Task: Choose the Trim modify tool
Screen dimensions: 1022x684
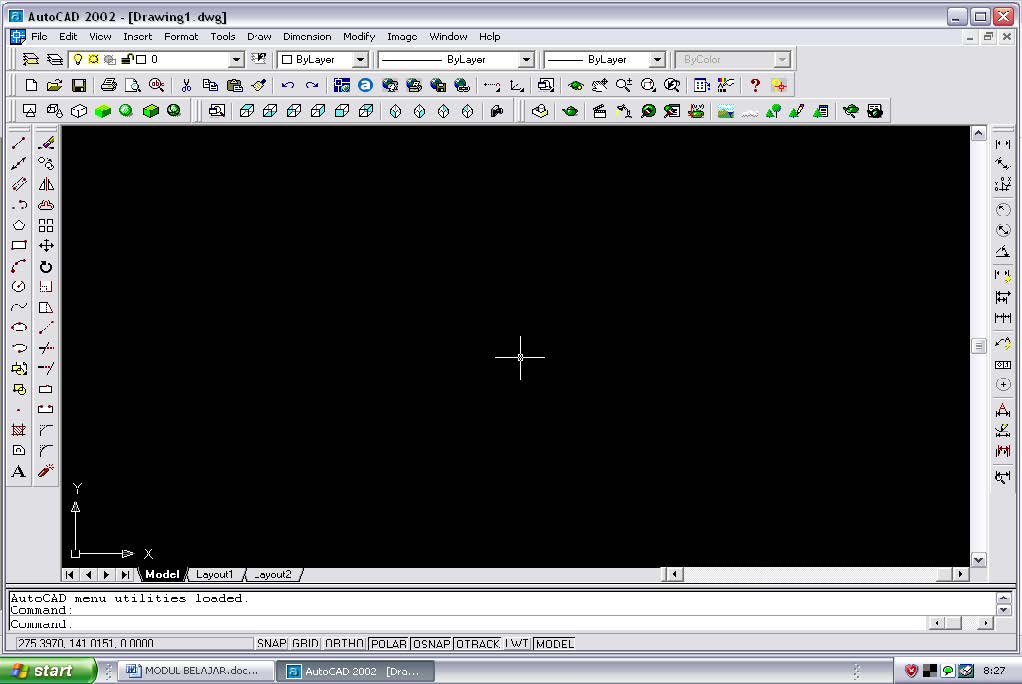Action: (46, 348)
